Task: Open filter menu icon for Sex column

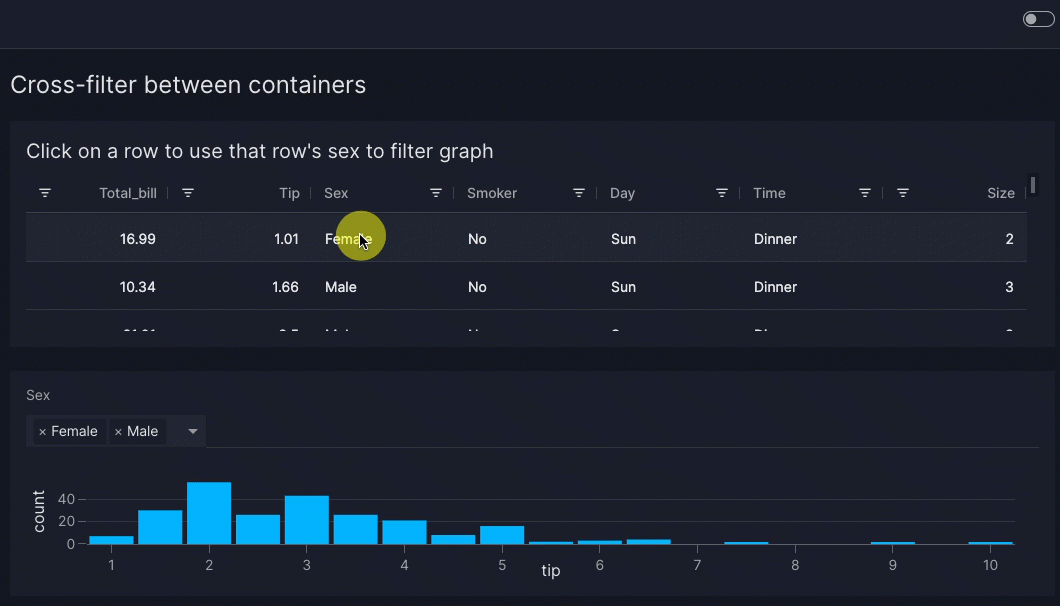Action: (436, 193)
